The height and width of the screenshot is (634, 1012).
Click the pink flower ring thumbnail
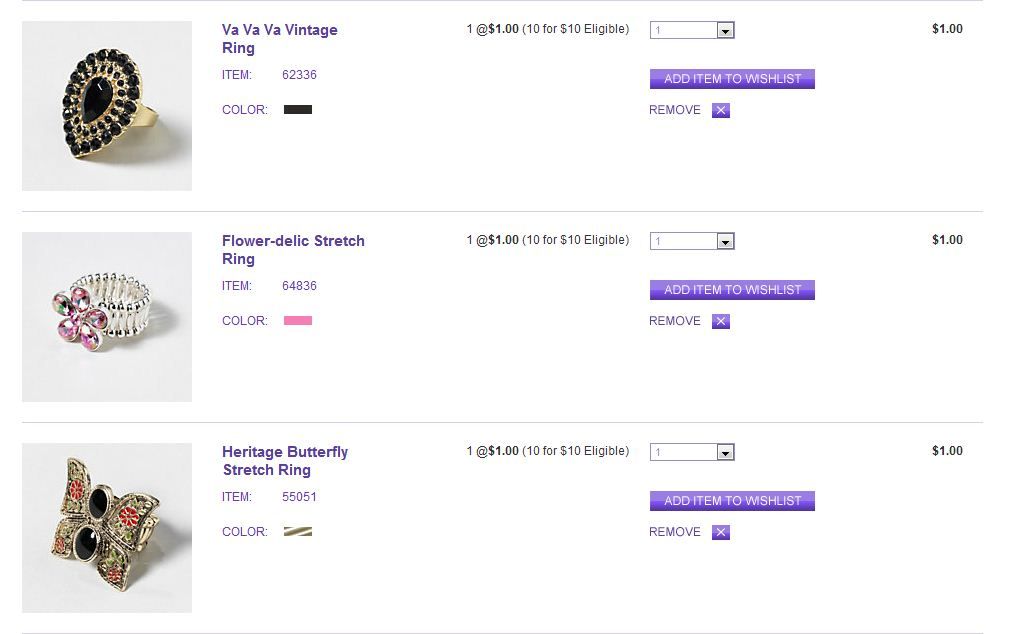(107, 317)
